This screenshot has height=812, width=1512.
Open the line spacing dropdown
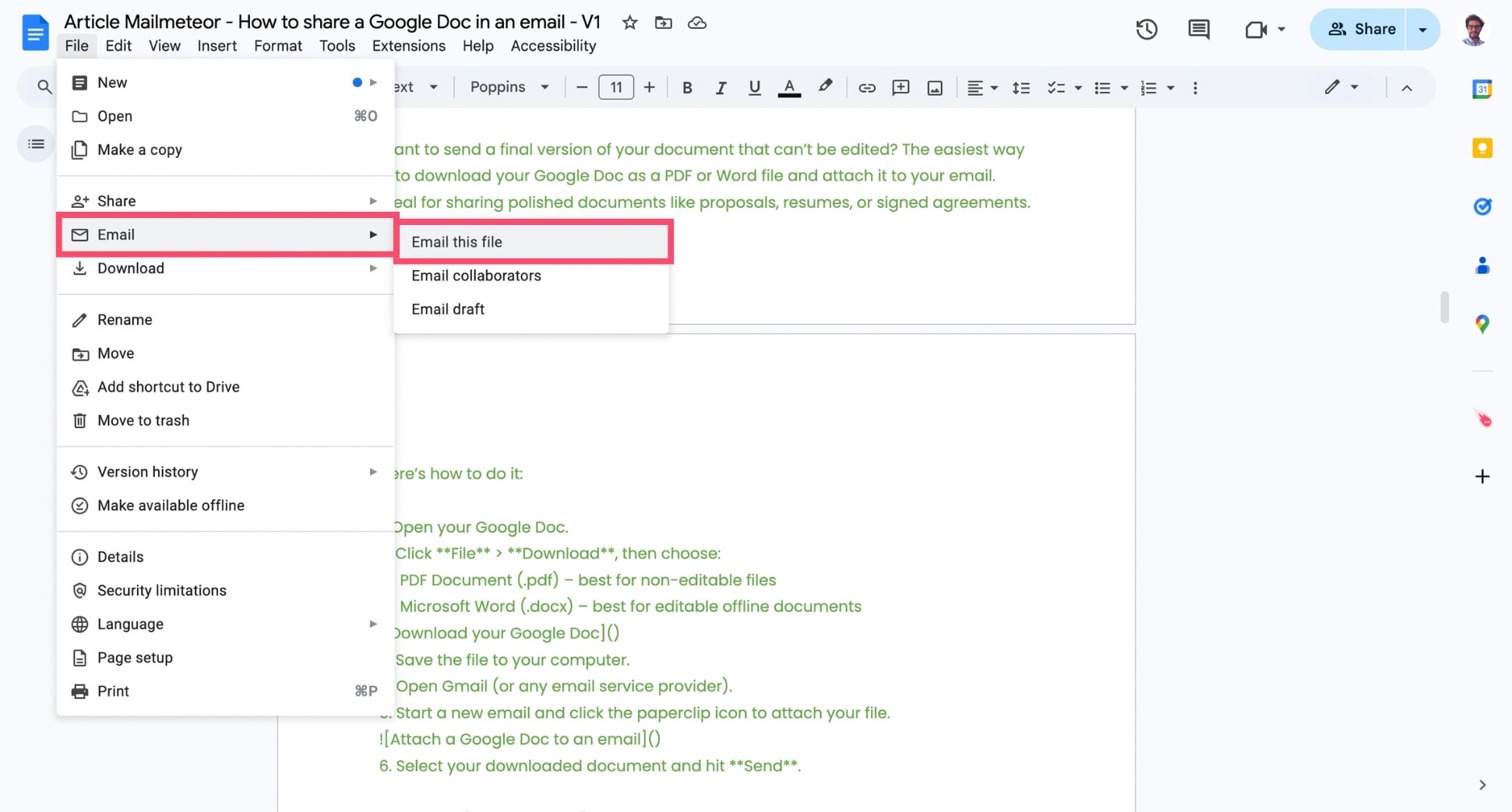click(1020, 87)
